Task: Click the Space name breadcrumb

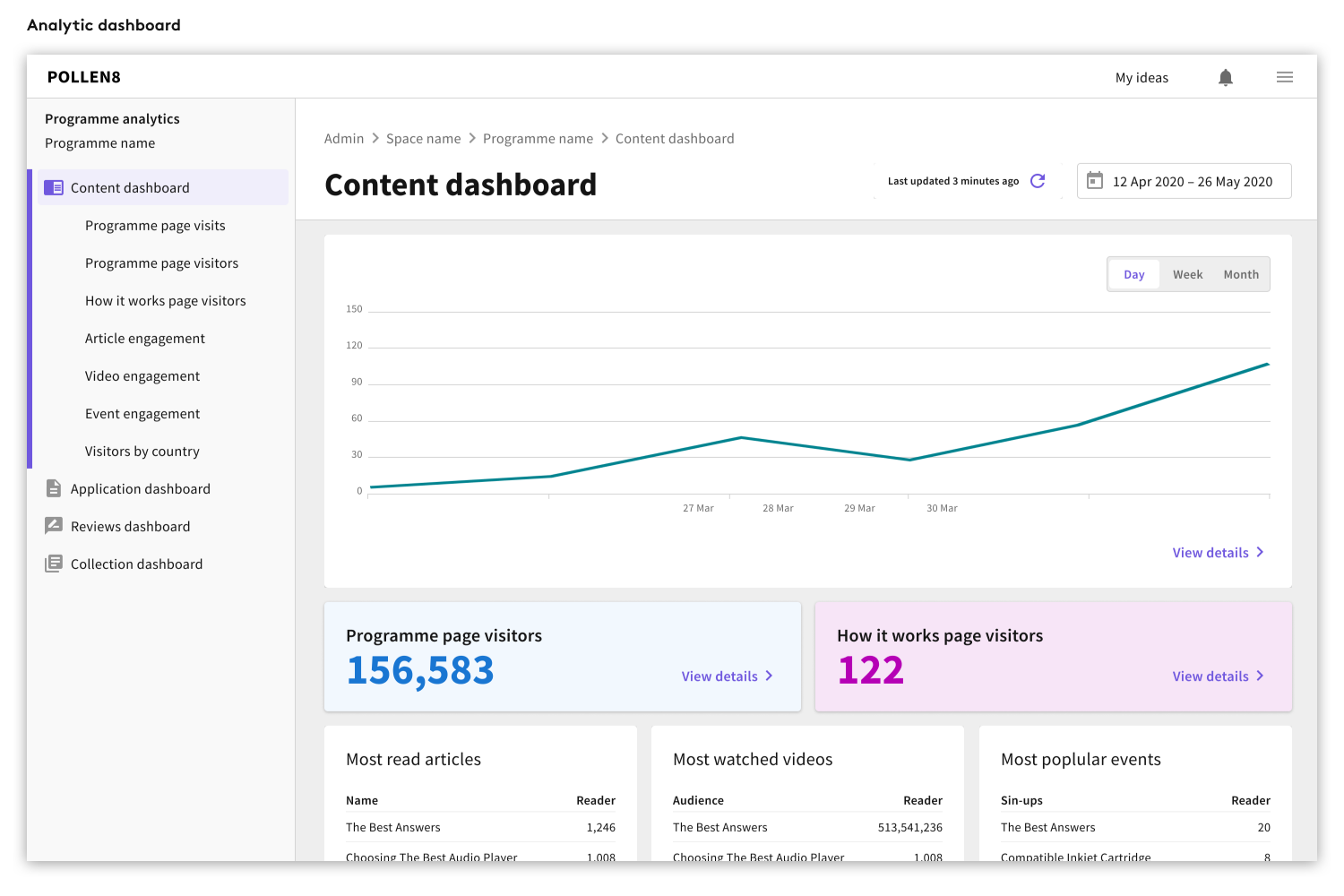Action: (423, 139)
